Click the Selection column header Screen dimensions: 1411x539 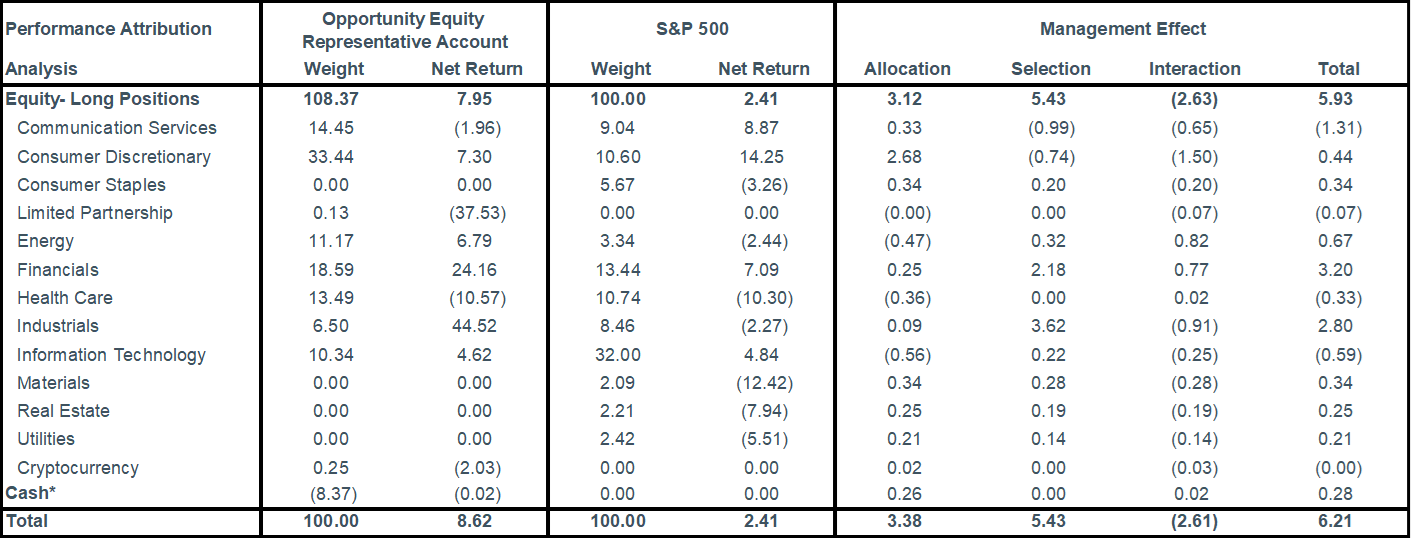pos(1051,69)
